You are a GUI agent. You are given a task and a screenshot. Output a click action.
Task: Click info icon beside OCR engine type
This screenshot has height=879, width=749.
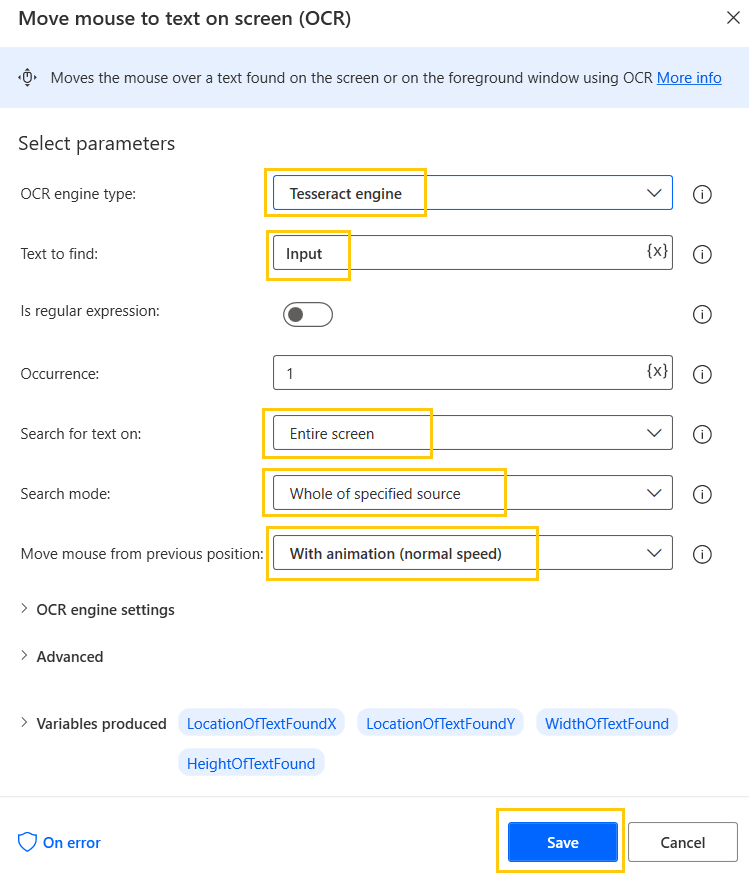702,194
